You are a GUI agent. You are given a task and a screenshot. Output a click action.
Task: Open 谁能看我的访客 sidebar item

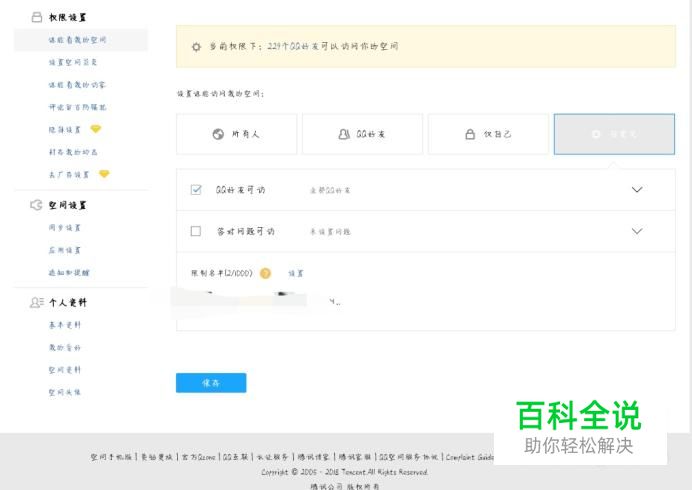tap(77, 85)
